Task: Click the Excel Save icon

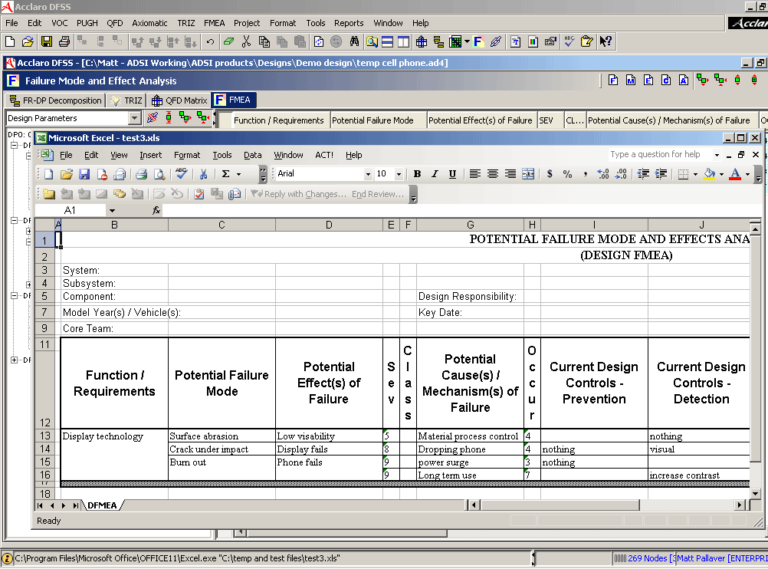Action: (x=85, y=174)
